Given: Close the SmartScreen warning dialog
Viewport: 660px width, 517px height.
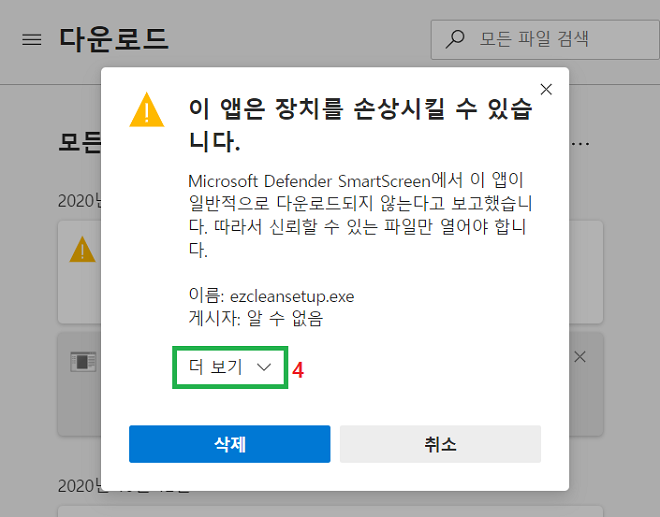Looking at the screenshot, I should [546, 89].
